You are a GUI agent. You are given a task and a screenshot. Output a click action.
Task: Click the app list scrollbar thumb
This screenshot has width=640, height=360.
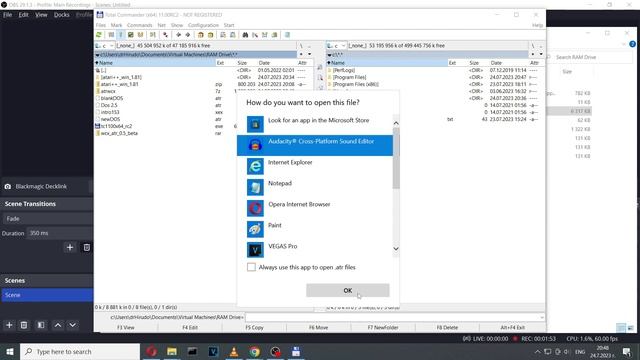pyautogui.click(x=396, y=158)
